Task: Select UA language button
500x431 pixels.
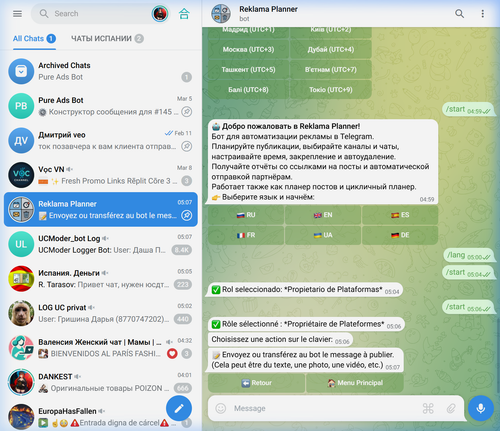Action: [323, 235]
